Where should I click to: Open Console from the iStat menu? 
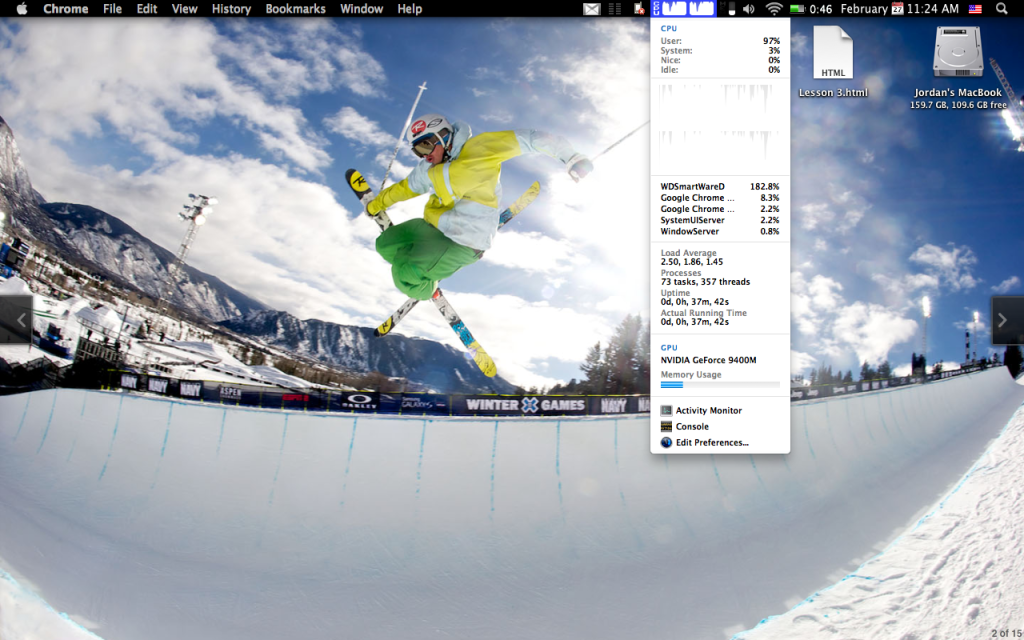[692, 426]
